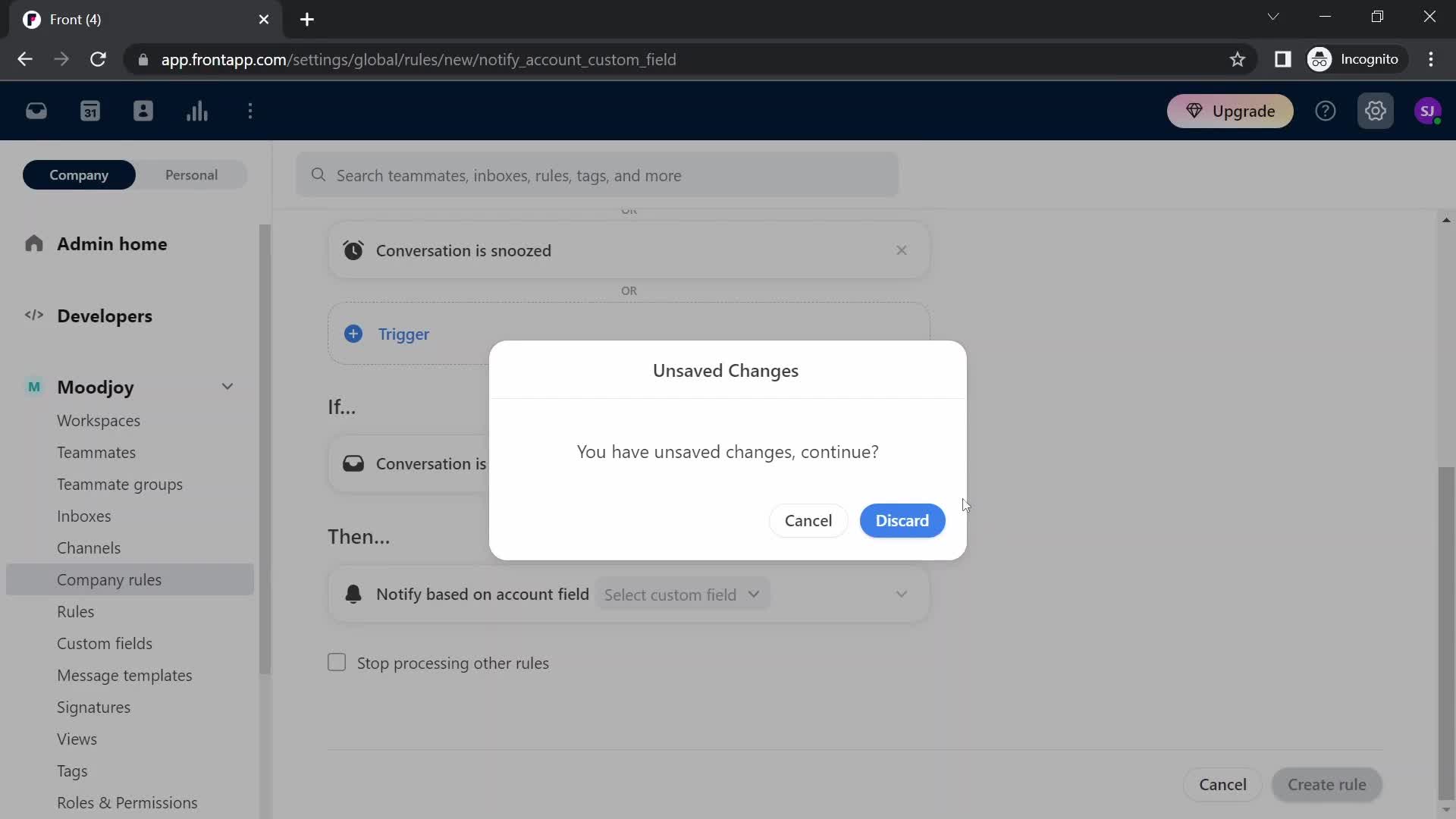Click Cancel to keep unsaved changes
Image resolution: width=1456 pixels, height=819 pixels.
point(808,520)
